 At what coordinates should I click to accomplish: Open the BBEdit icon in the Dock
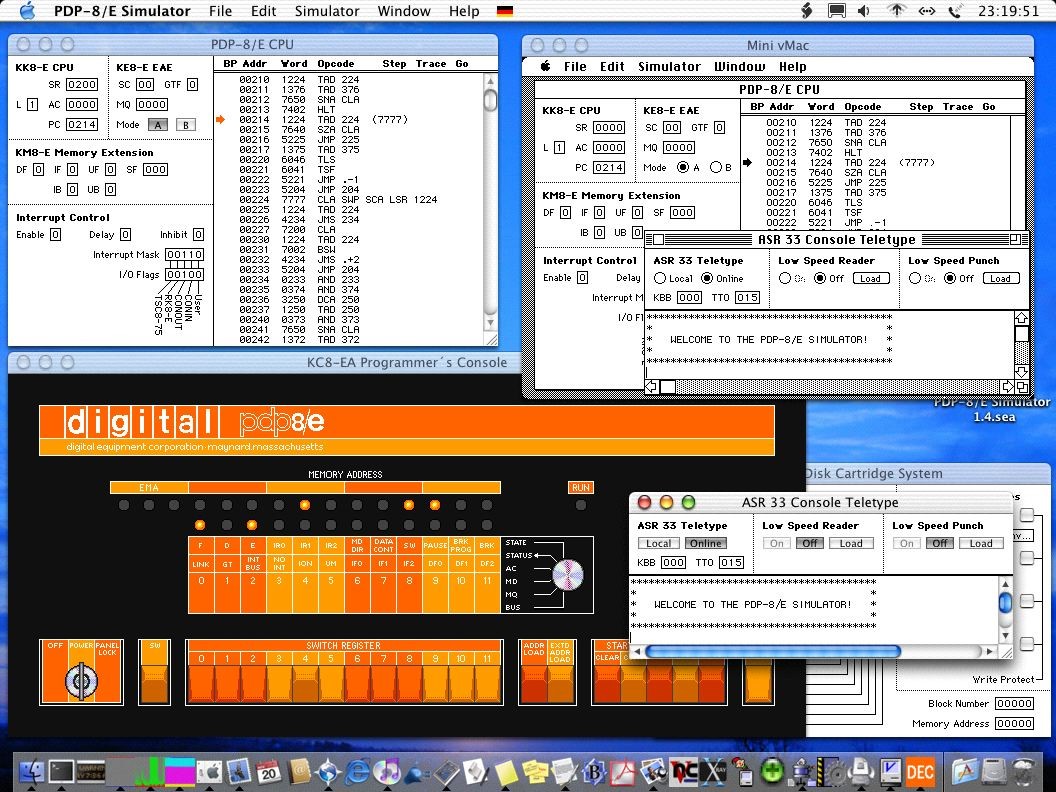(x=595, y=772)
